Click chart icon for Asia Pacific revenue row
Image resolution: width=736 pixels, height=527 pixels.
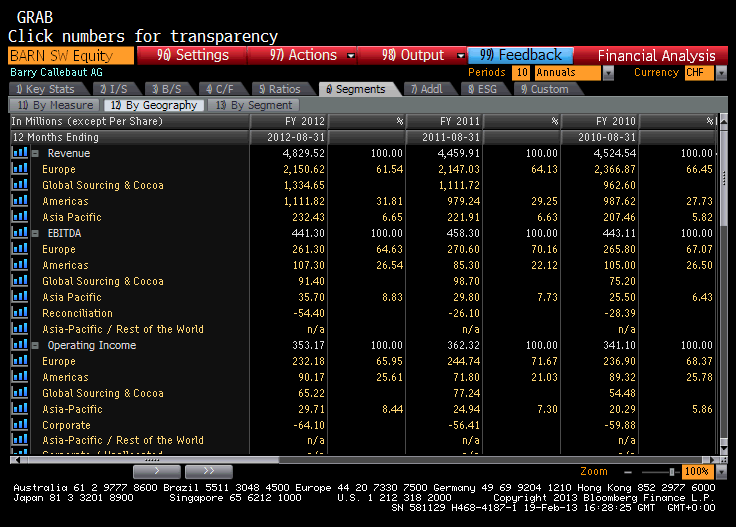pyautogui.click(x=19, y=217)
